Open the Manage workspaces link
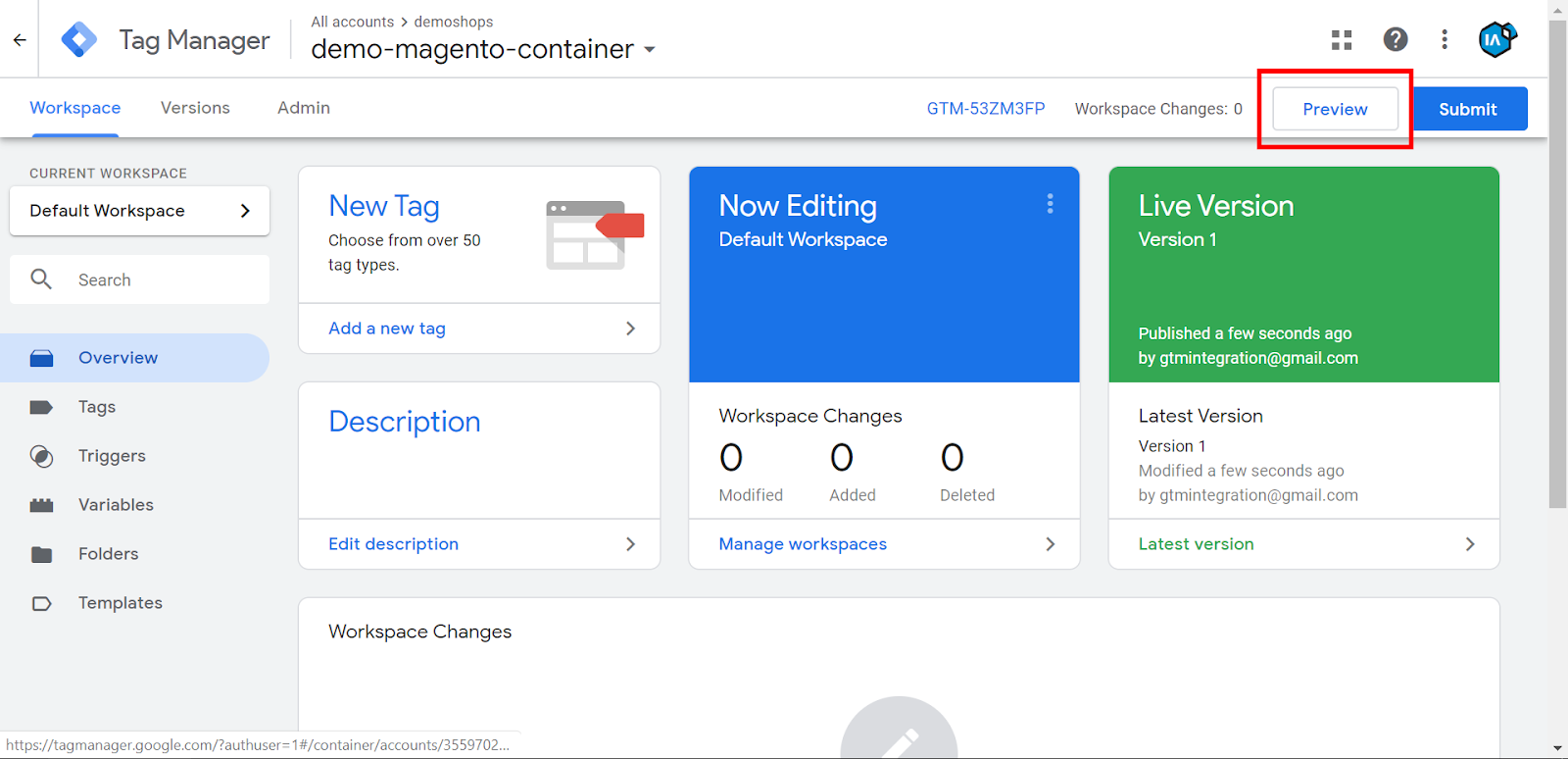 (803, 544)
